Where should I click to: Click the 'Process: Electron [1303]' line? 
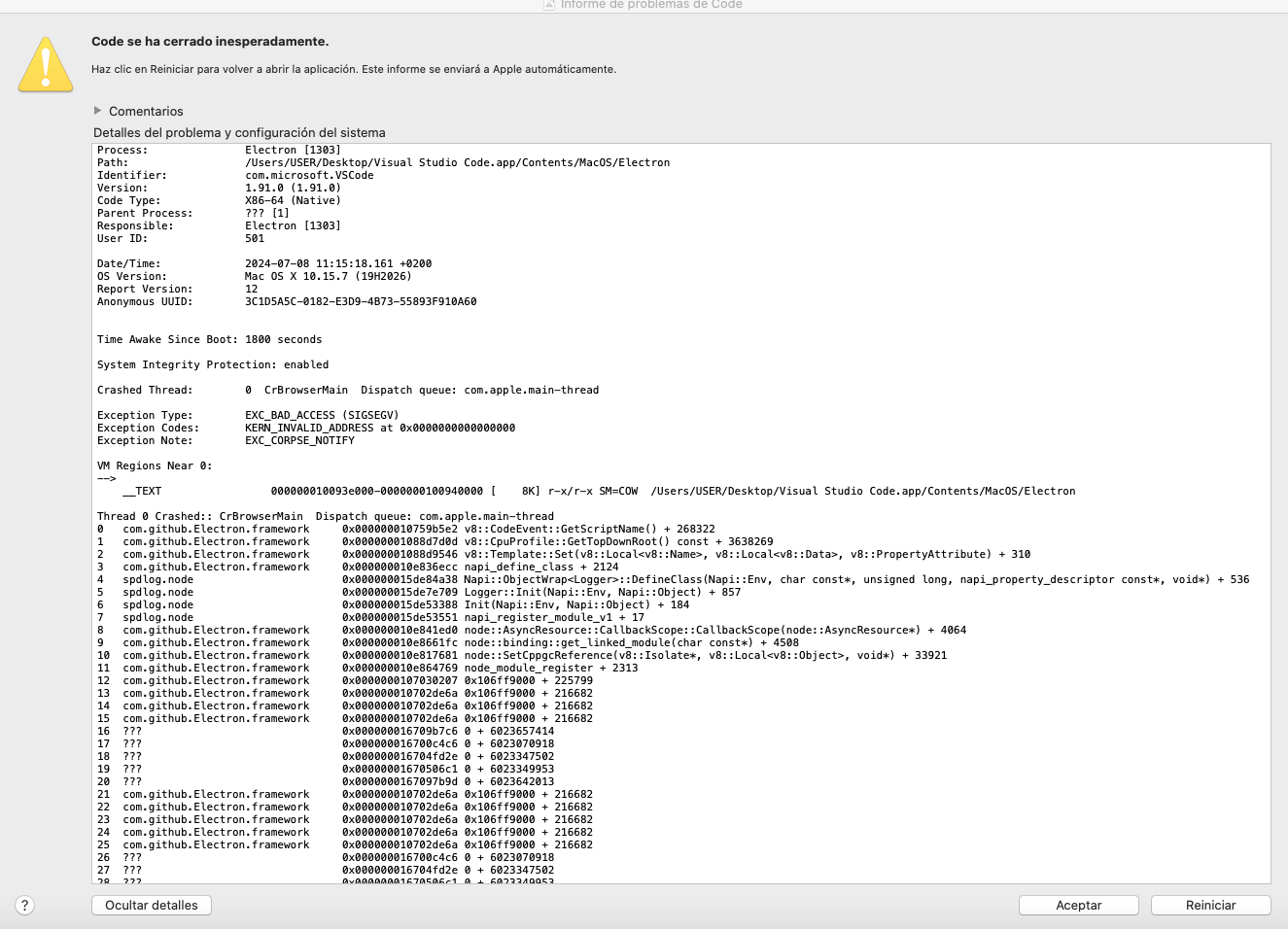point(219,150)
